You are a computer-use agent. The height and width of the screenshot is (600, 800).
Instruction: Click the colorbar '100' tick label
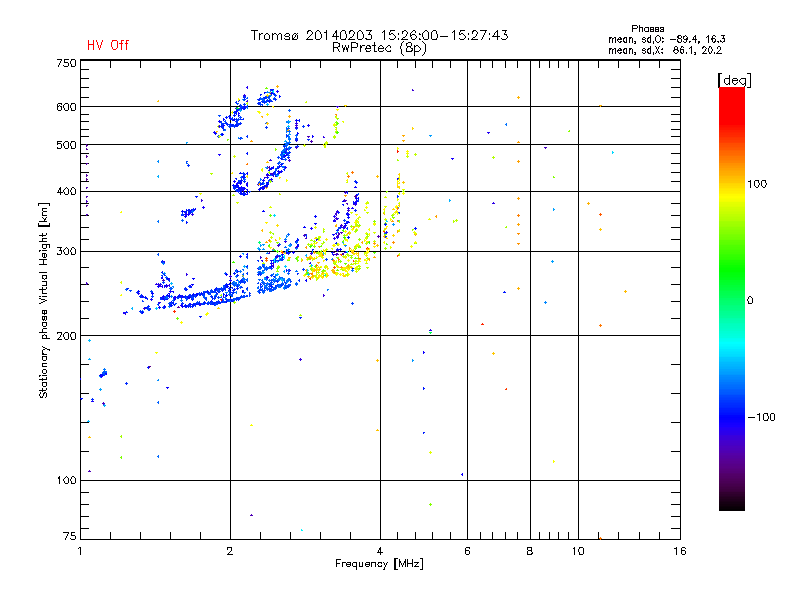click(x=757, y=184)
